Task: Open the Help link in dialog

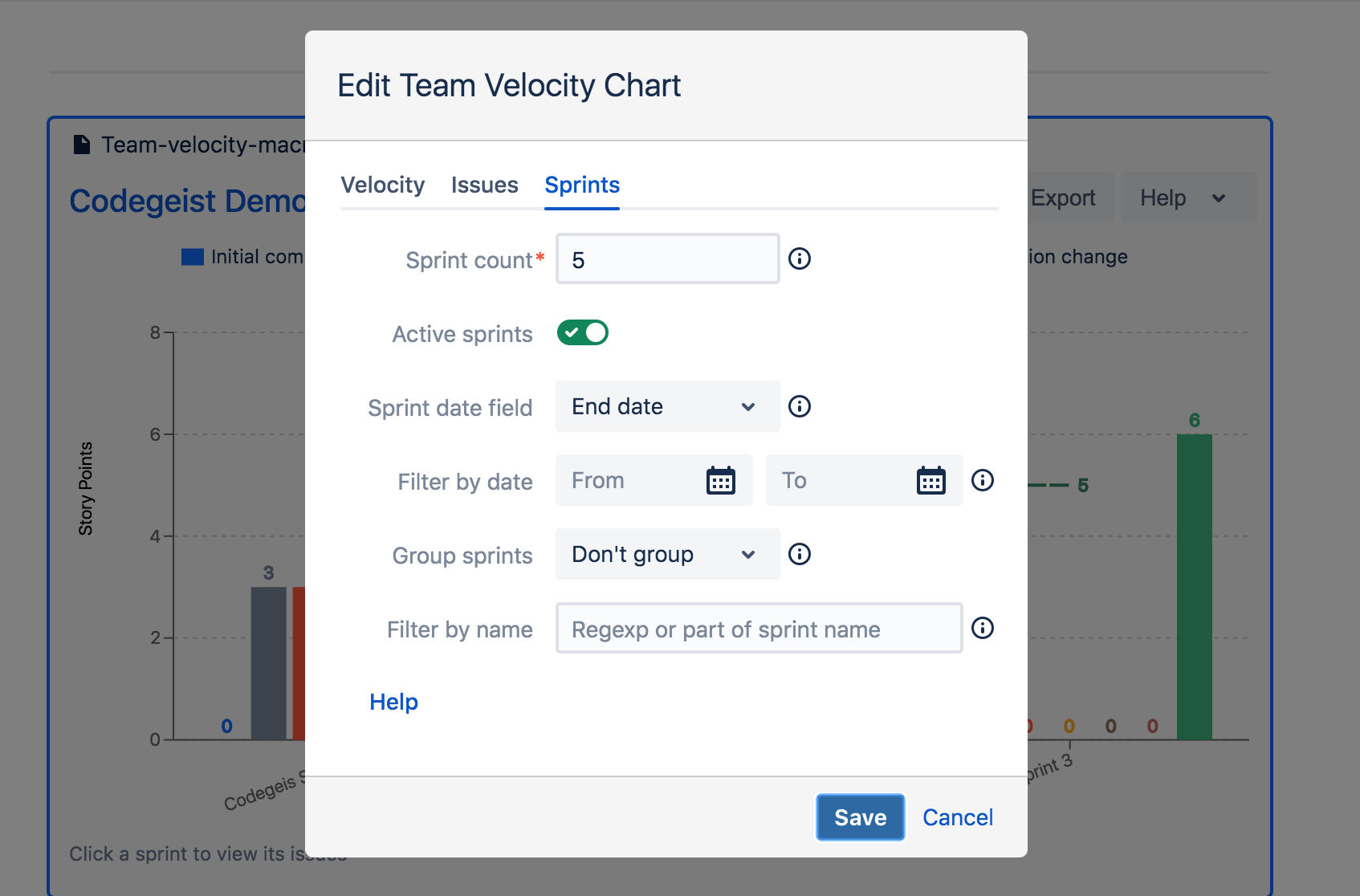Action: pos(393,702)
